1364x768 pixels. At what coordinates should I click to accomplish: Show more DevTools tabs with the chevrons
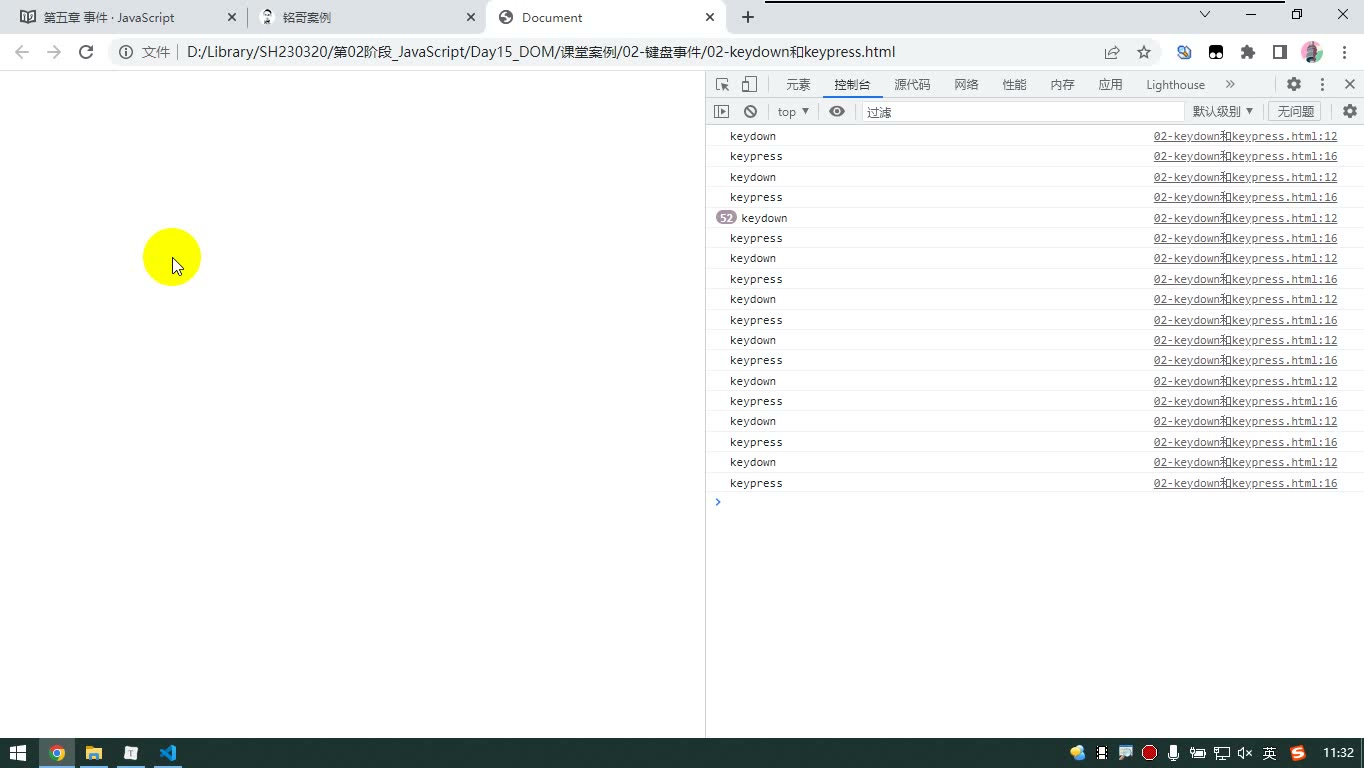[x=1230, y=85]
